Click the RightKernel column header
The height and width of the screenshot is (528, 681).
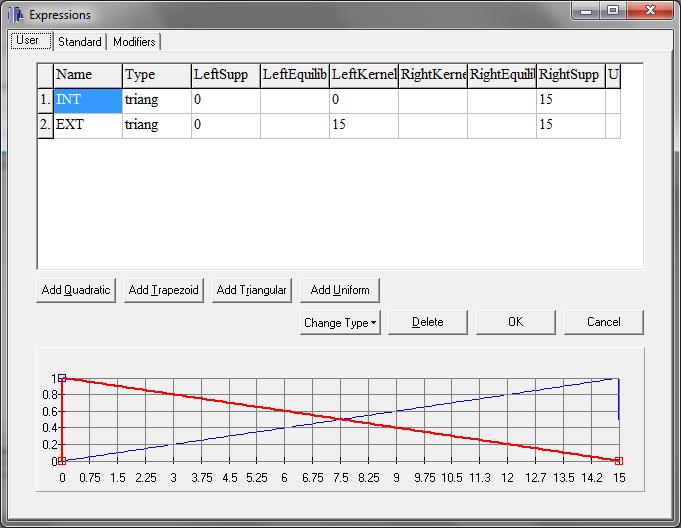433,76
